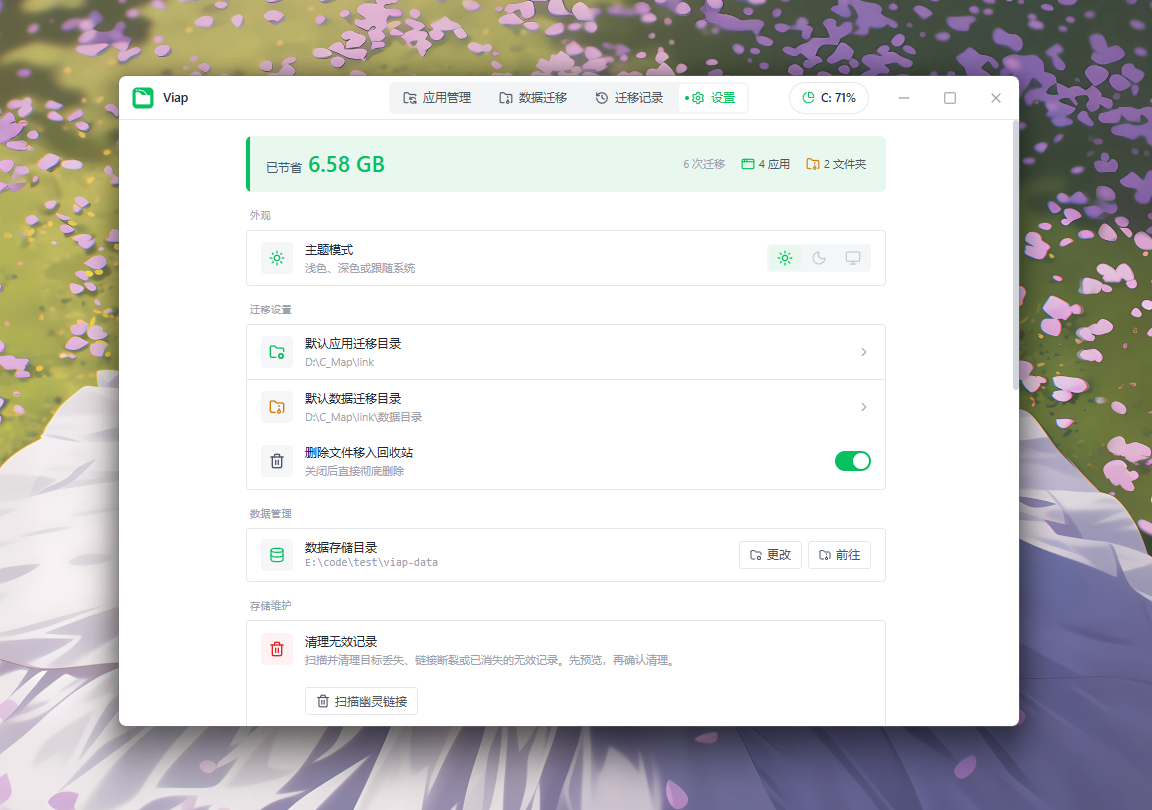1152x810 pixels.
Task: Click the green Viap app logo
Action: click(143, 98)
